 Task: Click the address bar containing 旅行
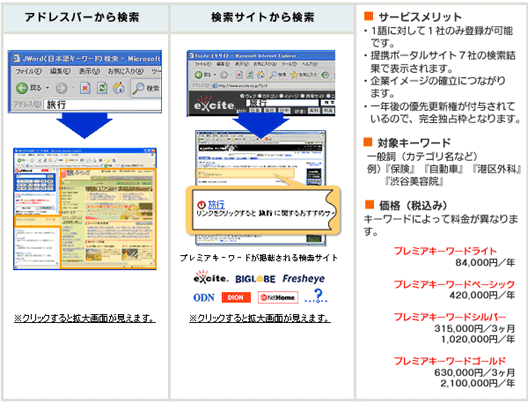(x=103, y=105)
